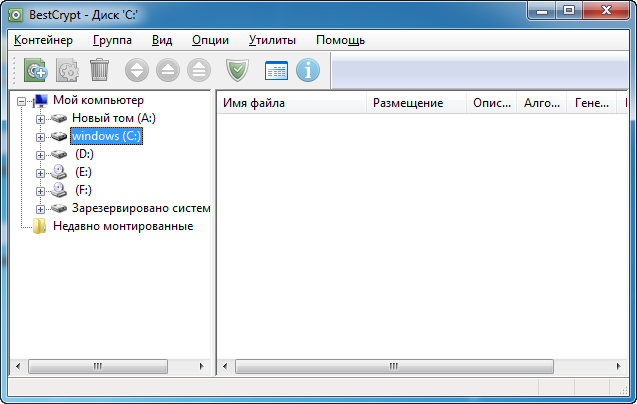Expand the Новый том (A:) drive
This screenshot has height=404, width=637.
coord(40,119)
